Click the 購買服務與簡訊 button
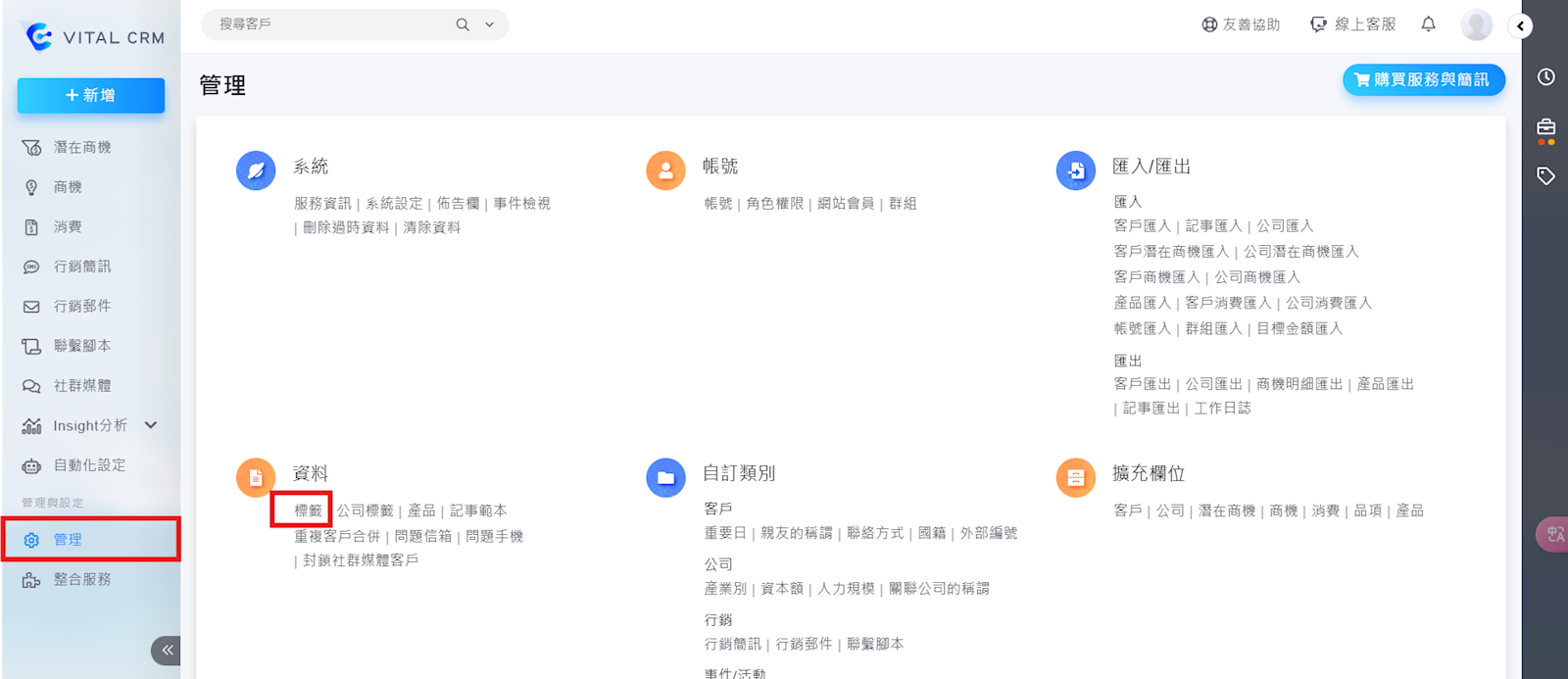Viewport: 1568px width, 679px height. (1423, 80)
